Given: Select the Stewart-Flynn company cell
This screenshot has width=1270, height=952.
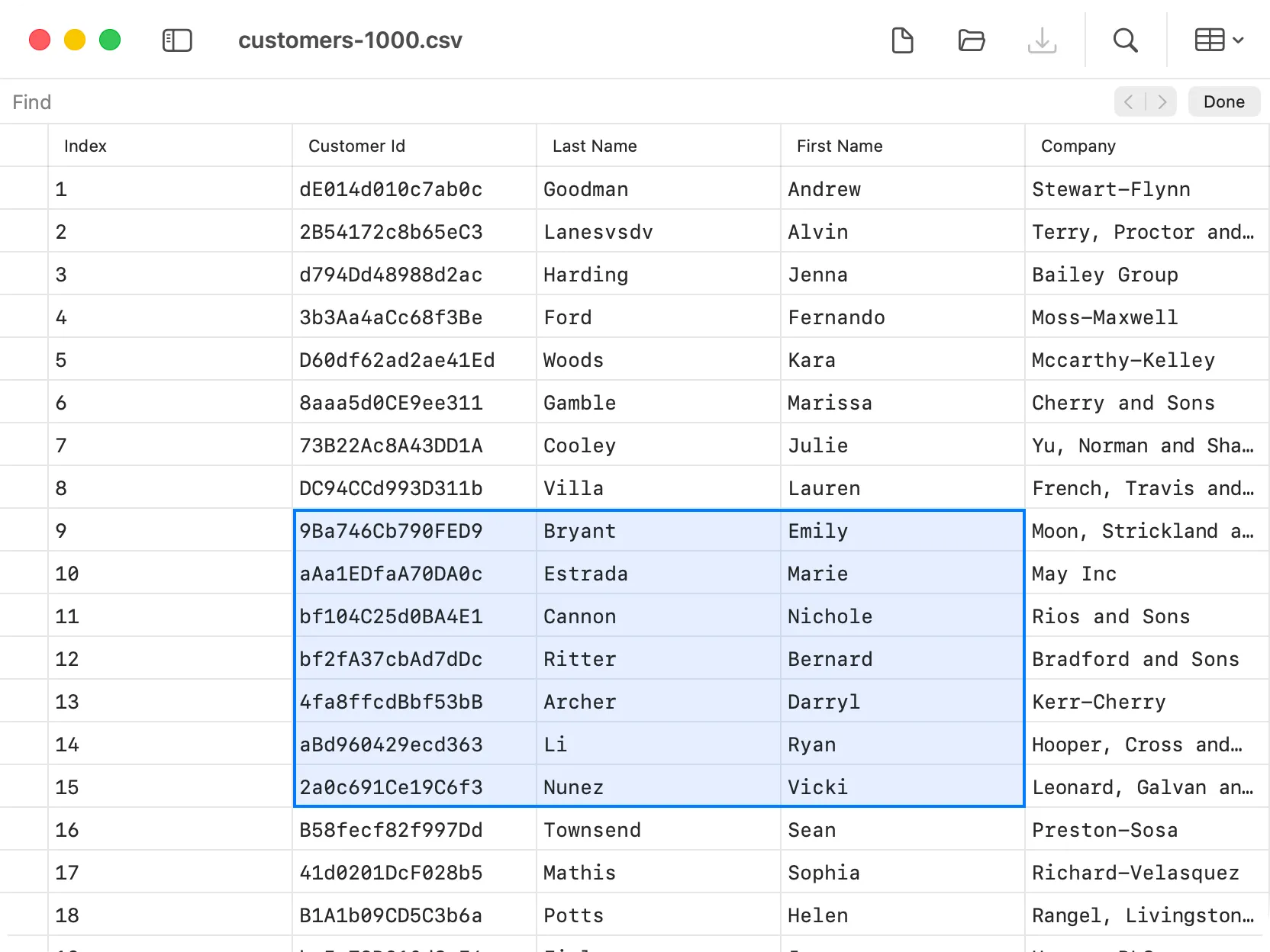Looking at the screenshot, I should pyautogui.click(x=1147, y=188).
